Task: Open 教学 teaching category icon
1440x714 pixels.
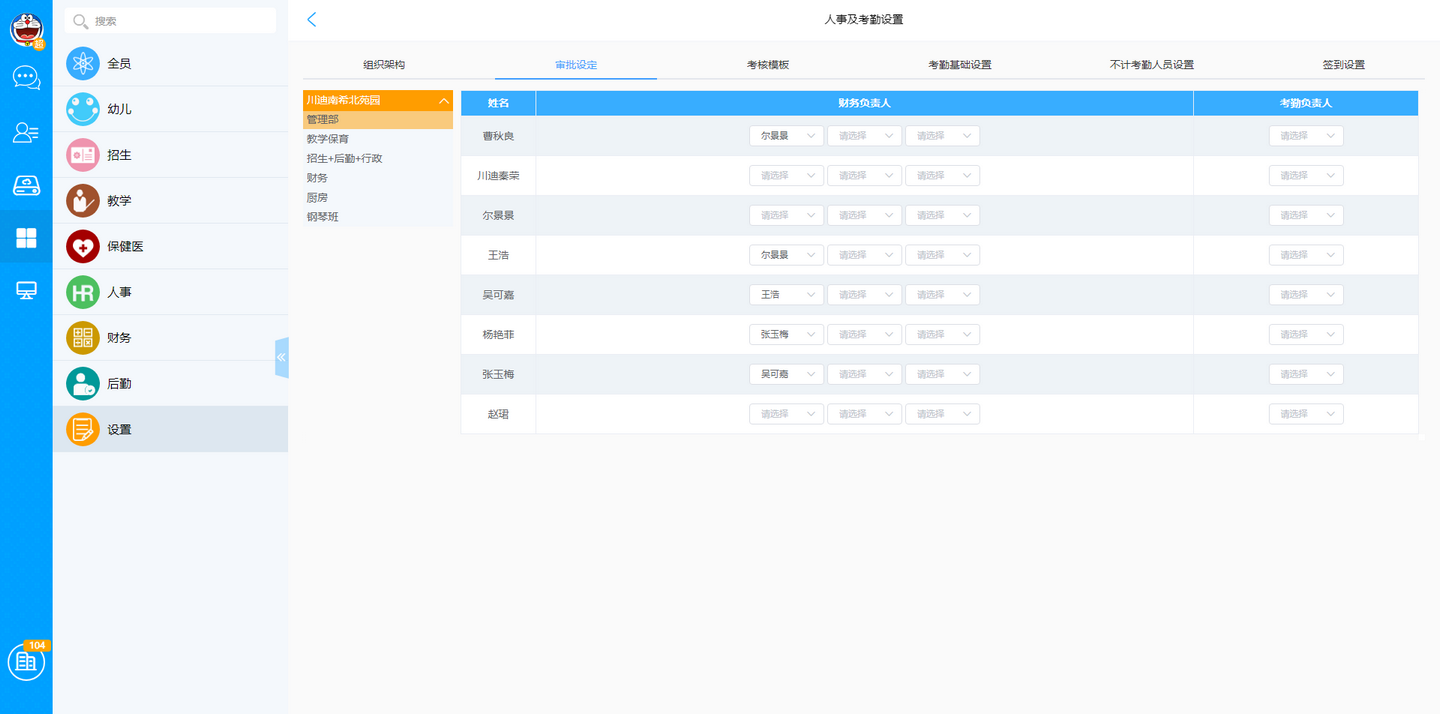Action: click(x=83, y=201)
